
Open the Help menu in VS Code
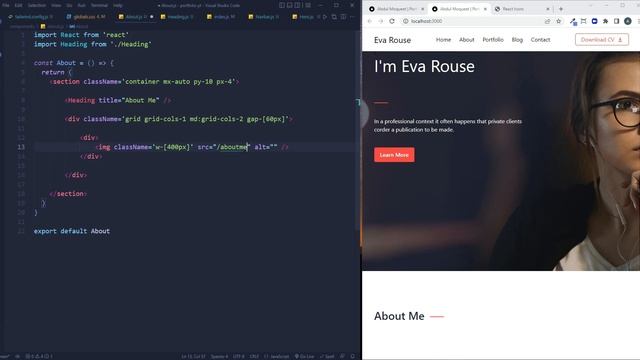click(118, 5)
